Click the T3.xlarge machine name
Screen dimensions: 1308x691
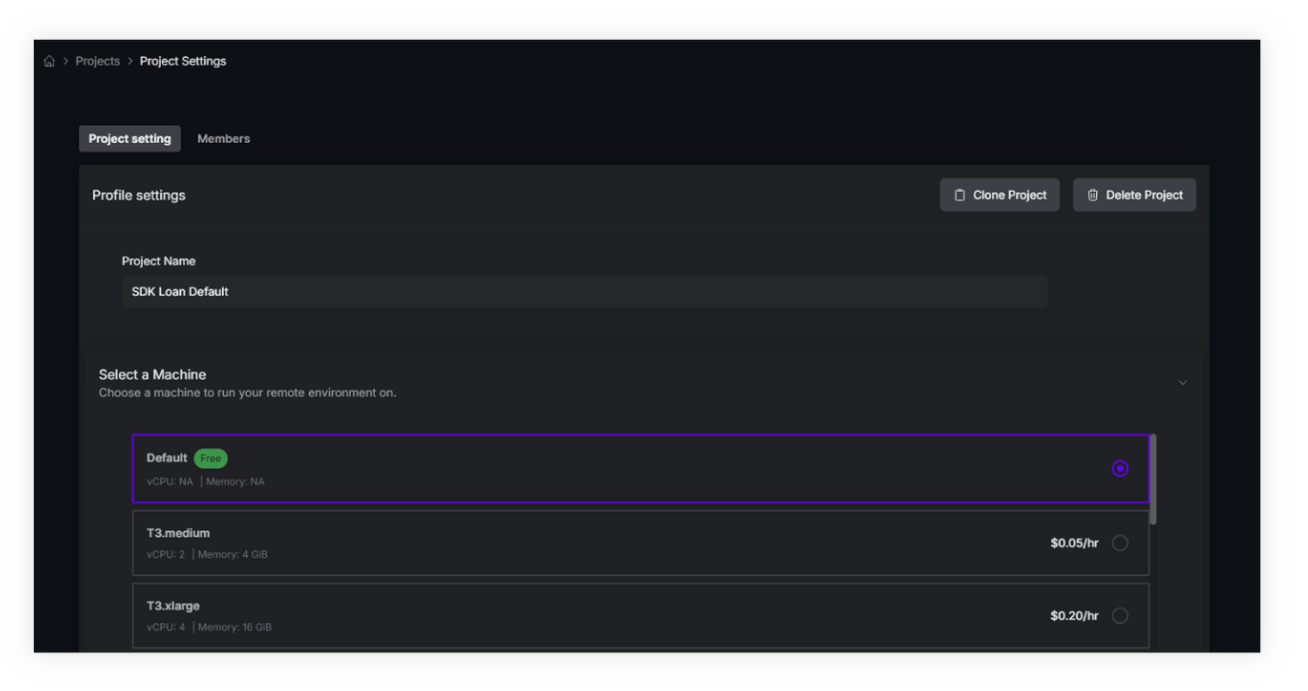[175, 606]
